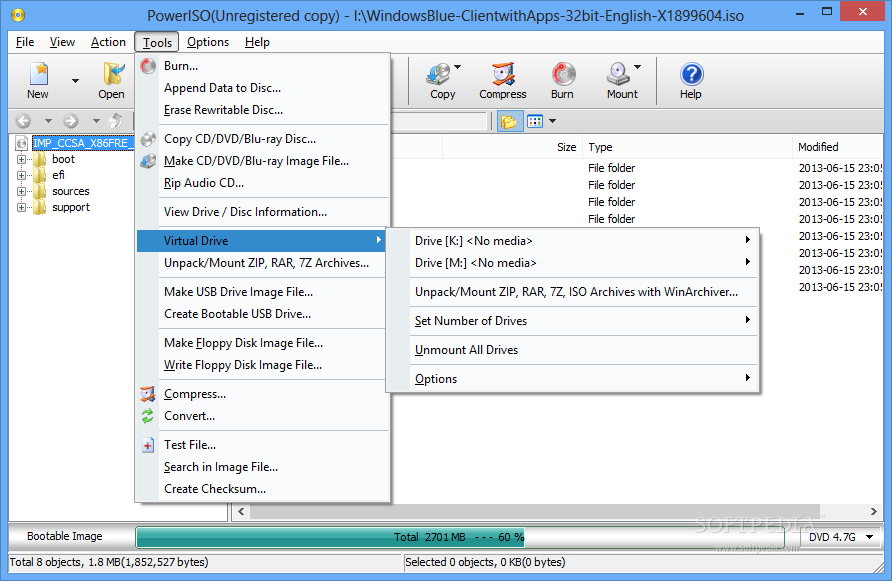Click the Copy disc toolbar icon
Image resolution: width=892 pixels, height=581 pixels.
click(439, 74)
